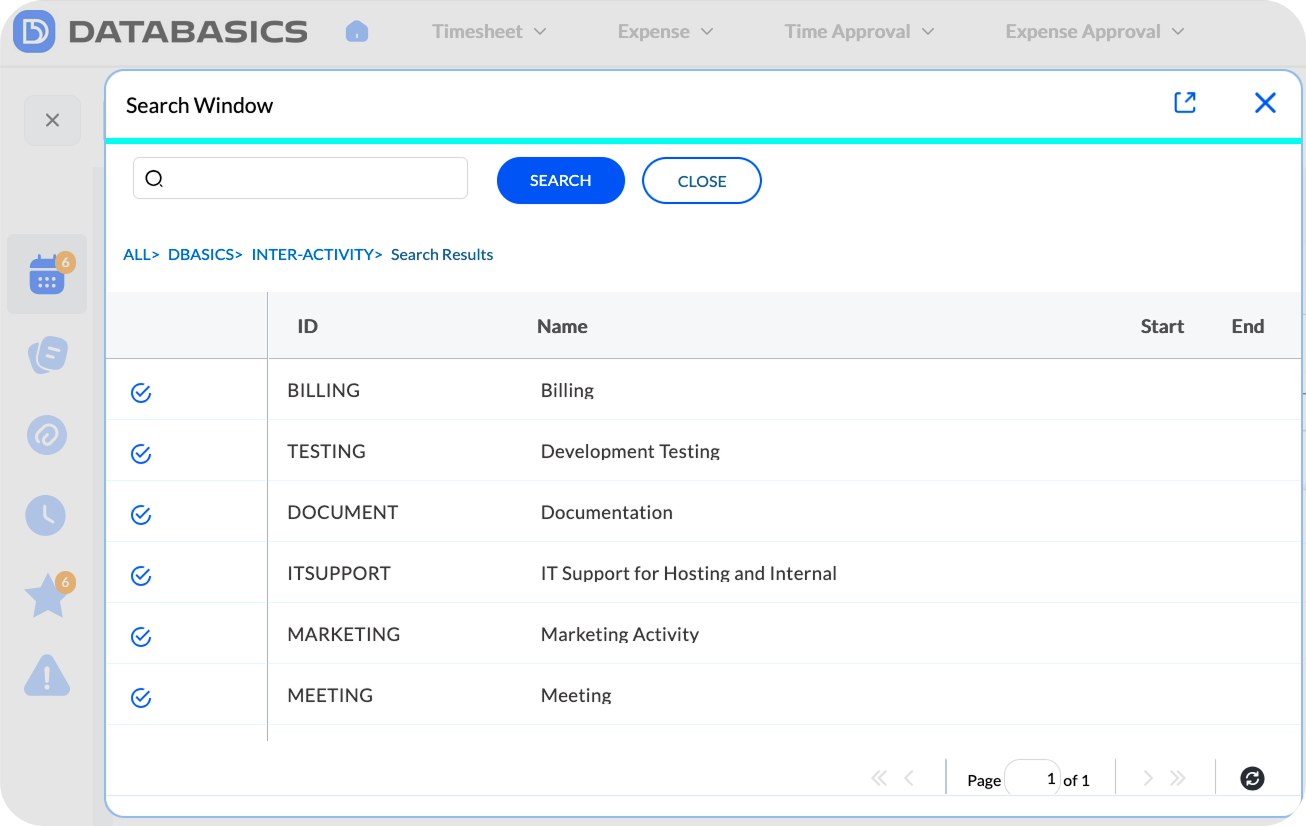
Task: Open the paperclip attachments sidebar icon
Action: pos(46,435)
